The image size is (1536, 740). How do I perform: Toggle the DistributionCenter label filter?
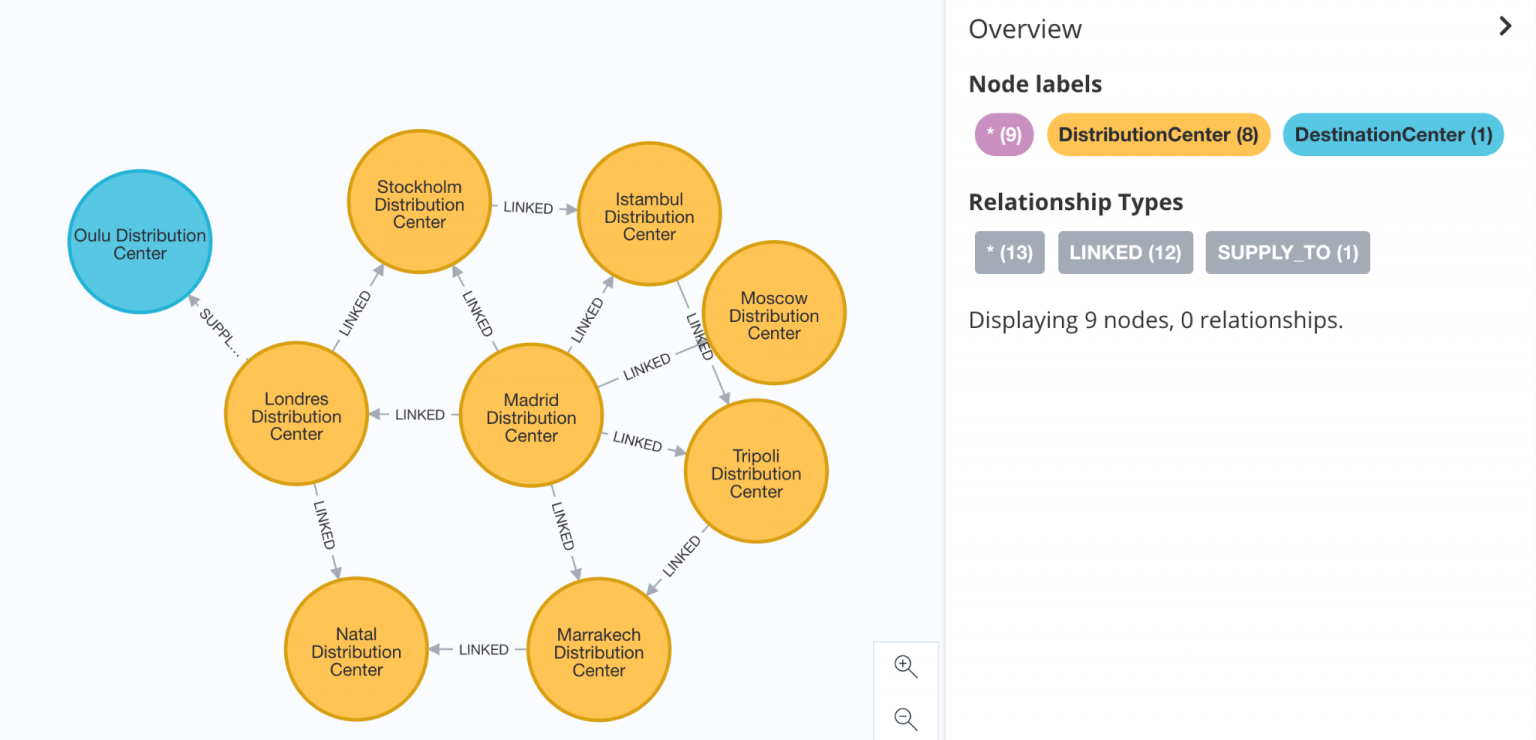point(1158,134)
